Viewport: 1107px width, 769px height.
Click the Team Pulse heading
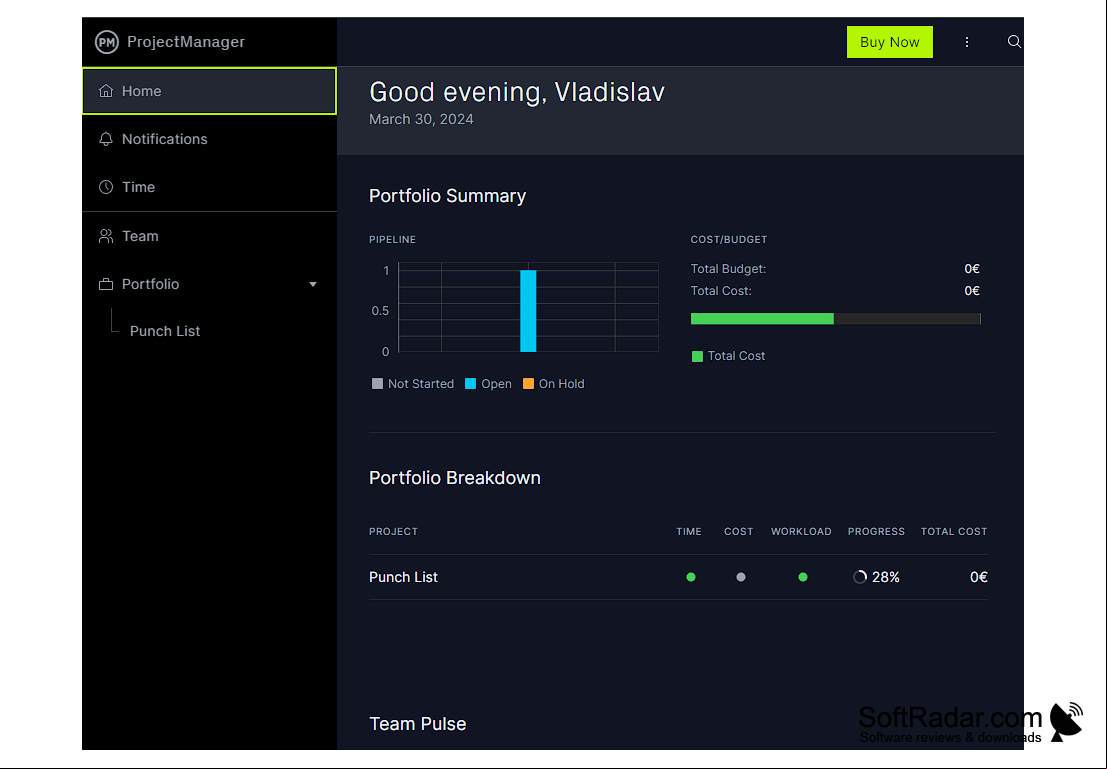coord(417,724)
